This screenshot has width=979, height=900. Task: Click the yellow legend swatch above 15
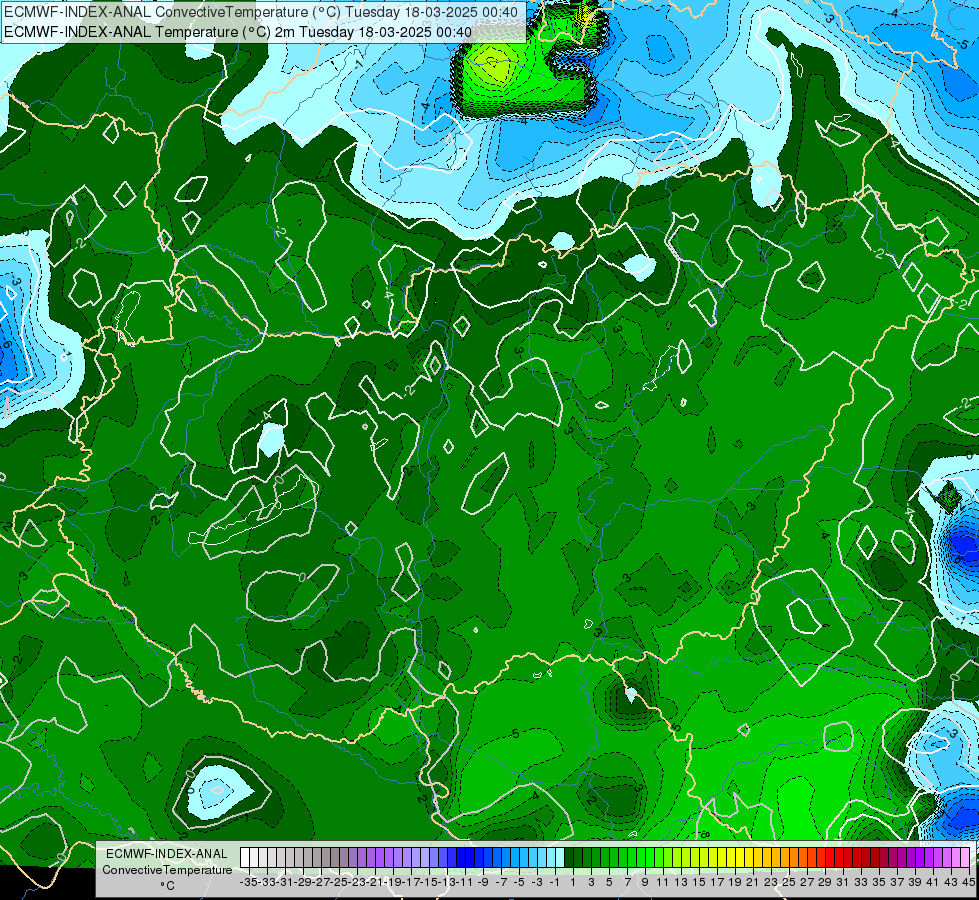tap(695, 857)
